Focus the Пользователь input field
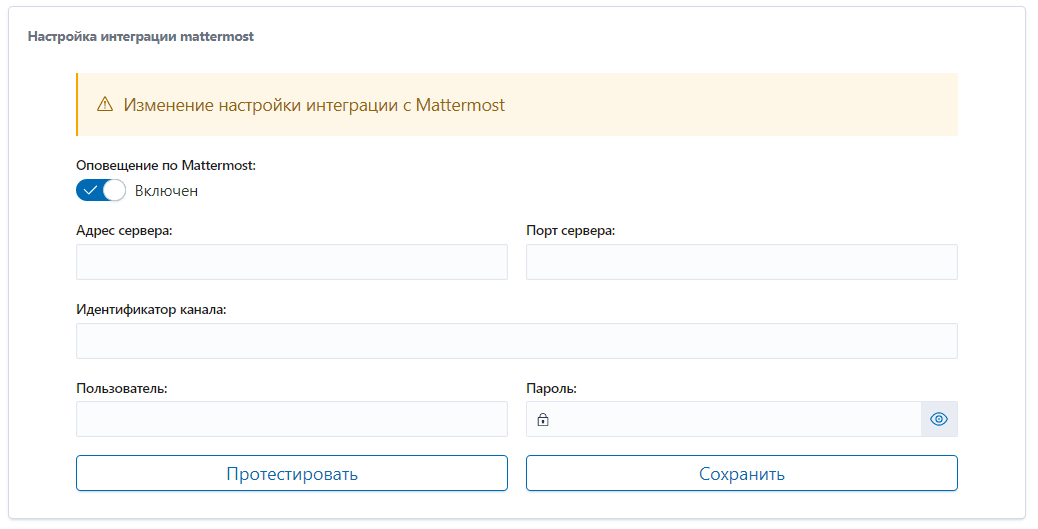Screen dimensions: 1038x529 pyautogui.click(x=292, y=419)
